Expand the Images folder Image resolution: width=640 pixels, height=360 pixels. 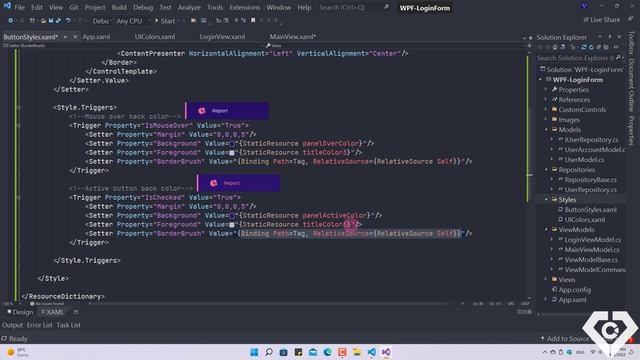point(546,120)
